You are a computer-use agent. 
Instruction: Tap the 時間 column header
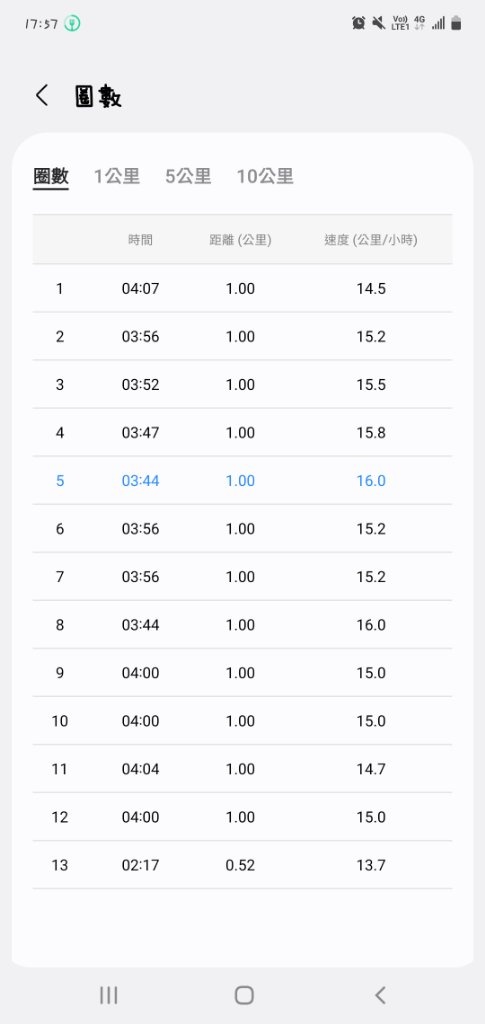[140, 240]
